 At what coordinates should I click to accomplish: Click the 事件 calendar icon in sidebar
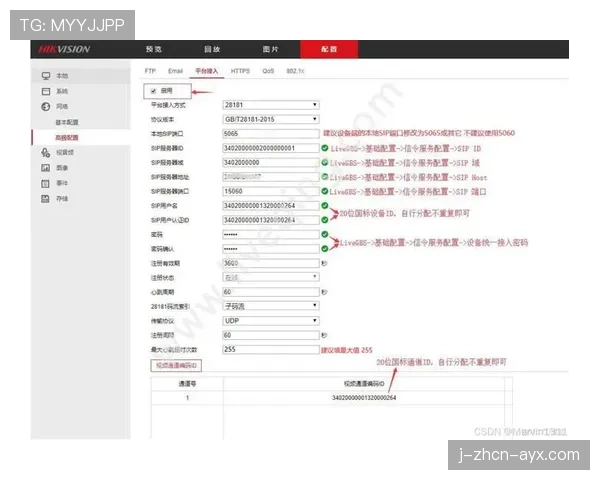click(46, 183)
